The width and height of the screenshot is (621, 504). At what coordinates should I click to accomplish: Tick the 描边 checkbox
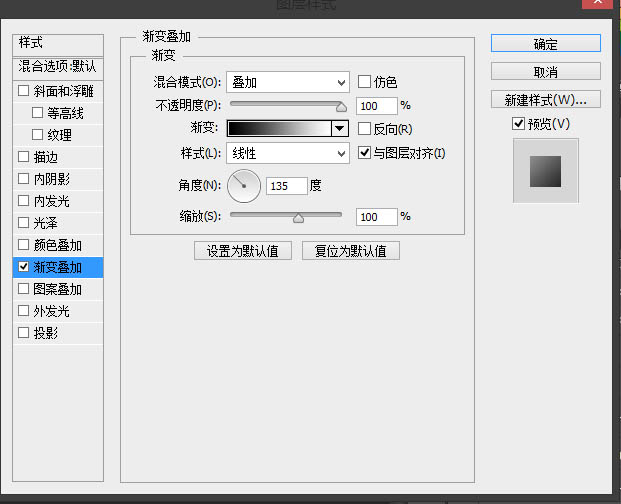(x=24, y=157)
